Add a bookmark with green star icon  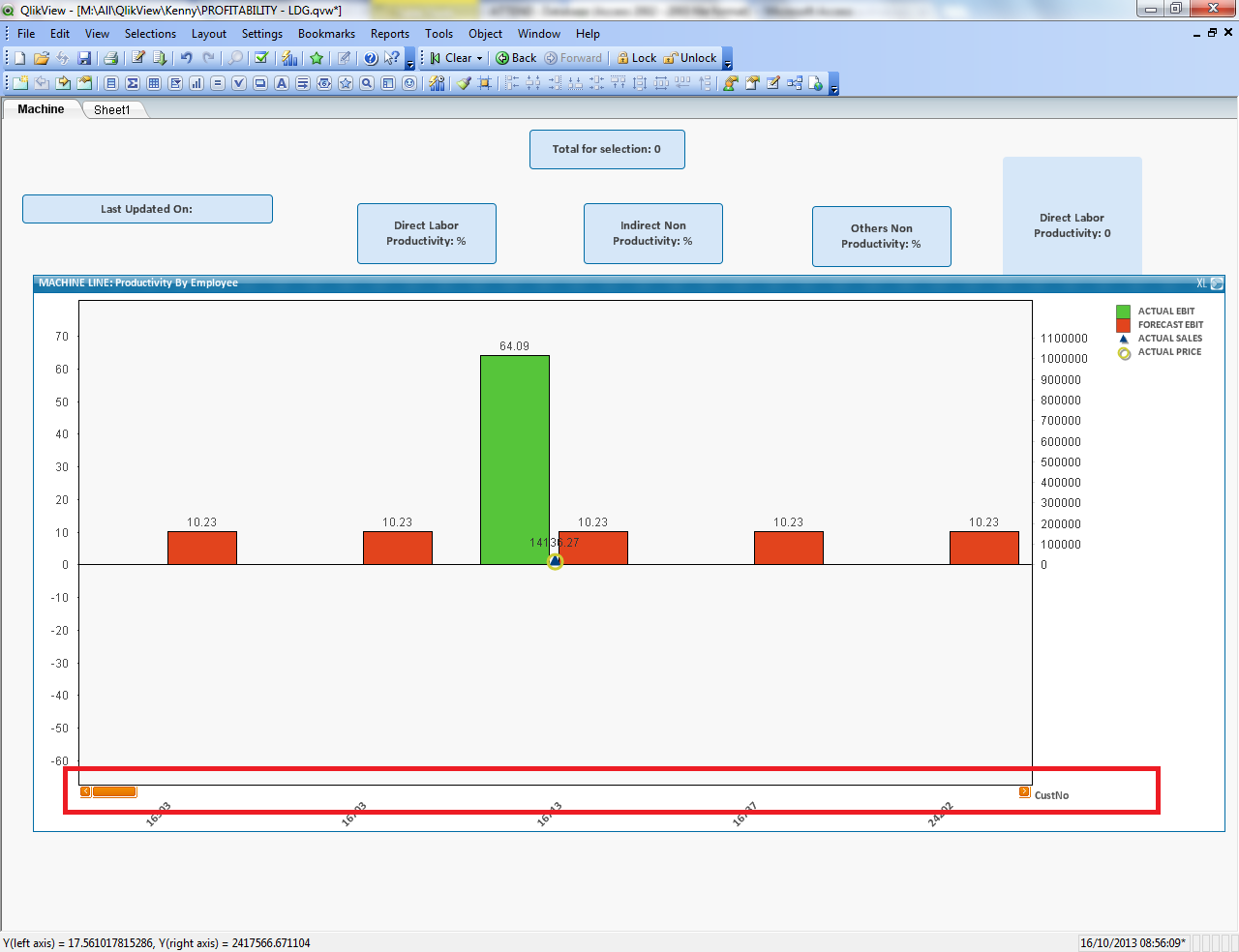pos(317,58)
